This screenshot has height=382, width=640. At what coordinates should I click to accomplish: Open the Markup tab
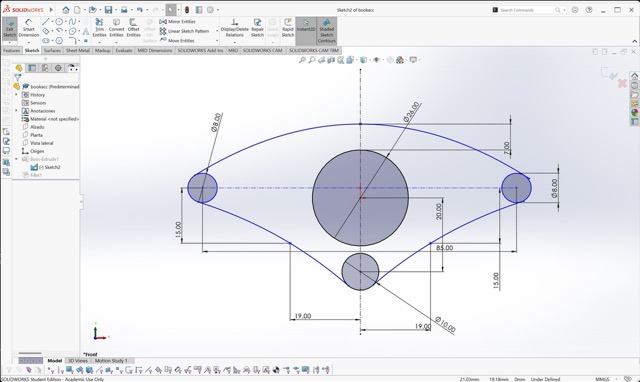(102, 51)
